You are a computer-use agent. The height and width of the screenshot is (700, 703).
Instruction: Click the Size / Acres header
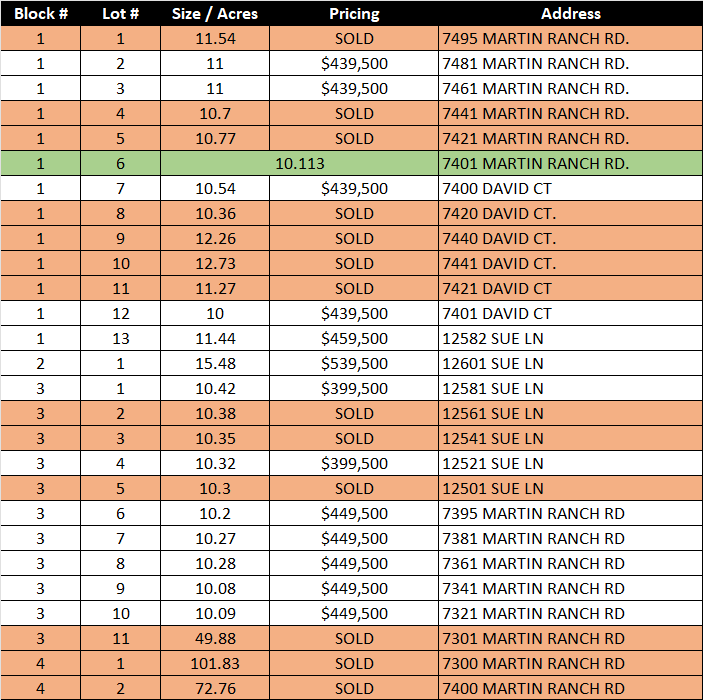[x=214, y=14]
